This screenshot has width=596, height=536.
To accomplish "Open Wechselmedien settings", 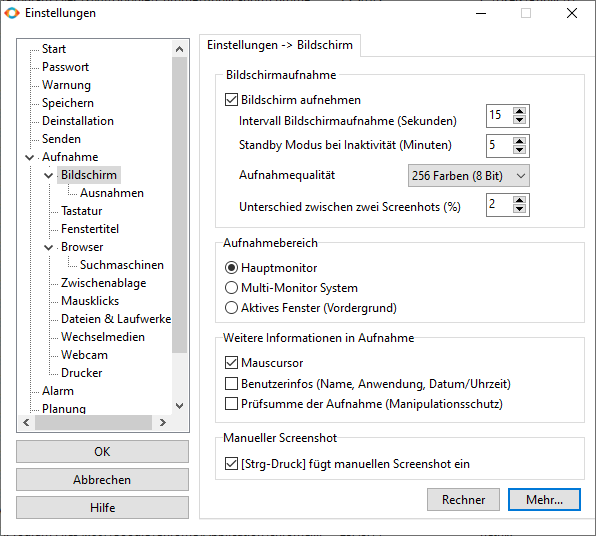I will pyautogui.click(x=103, y=337).
